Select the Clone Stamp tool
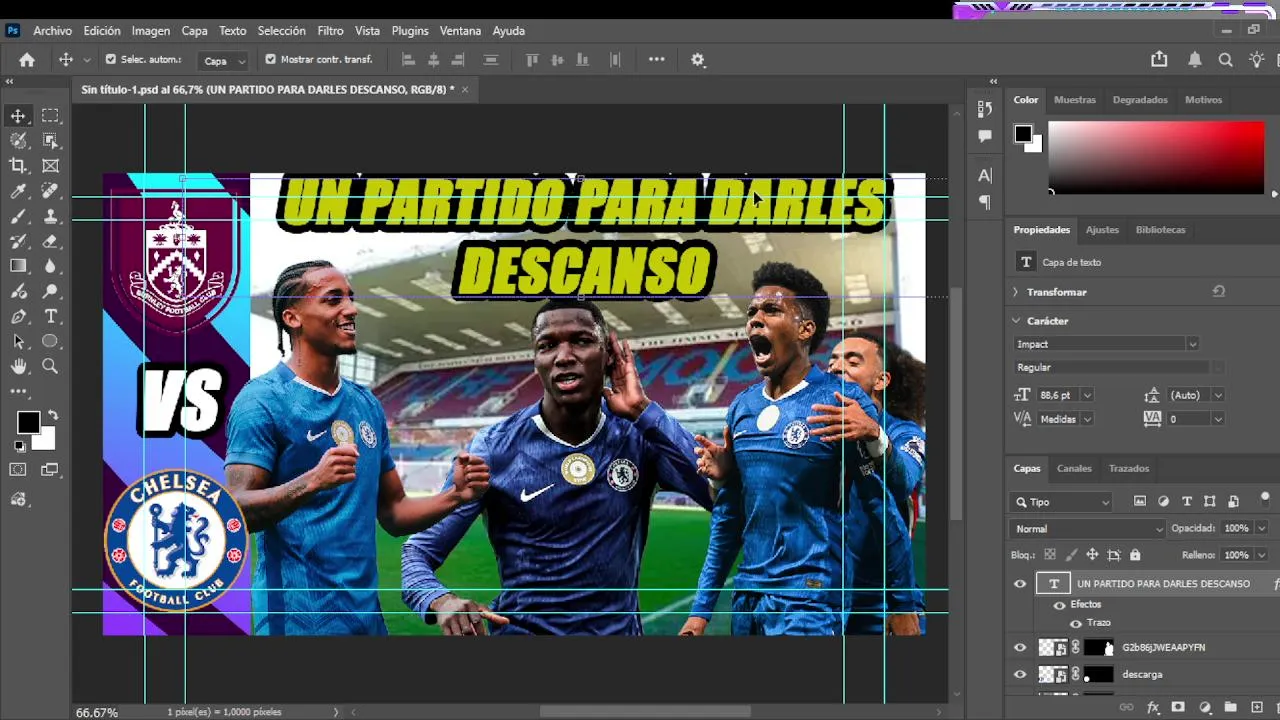 50,216
